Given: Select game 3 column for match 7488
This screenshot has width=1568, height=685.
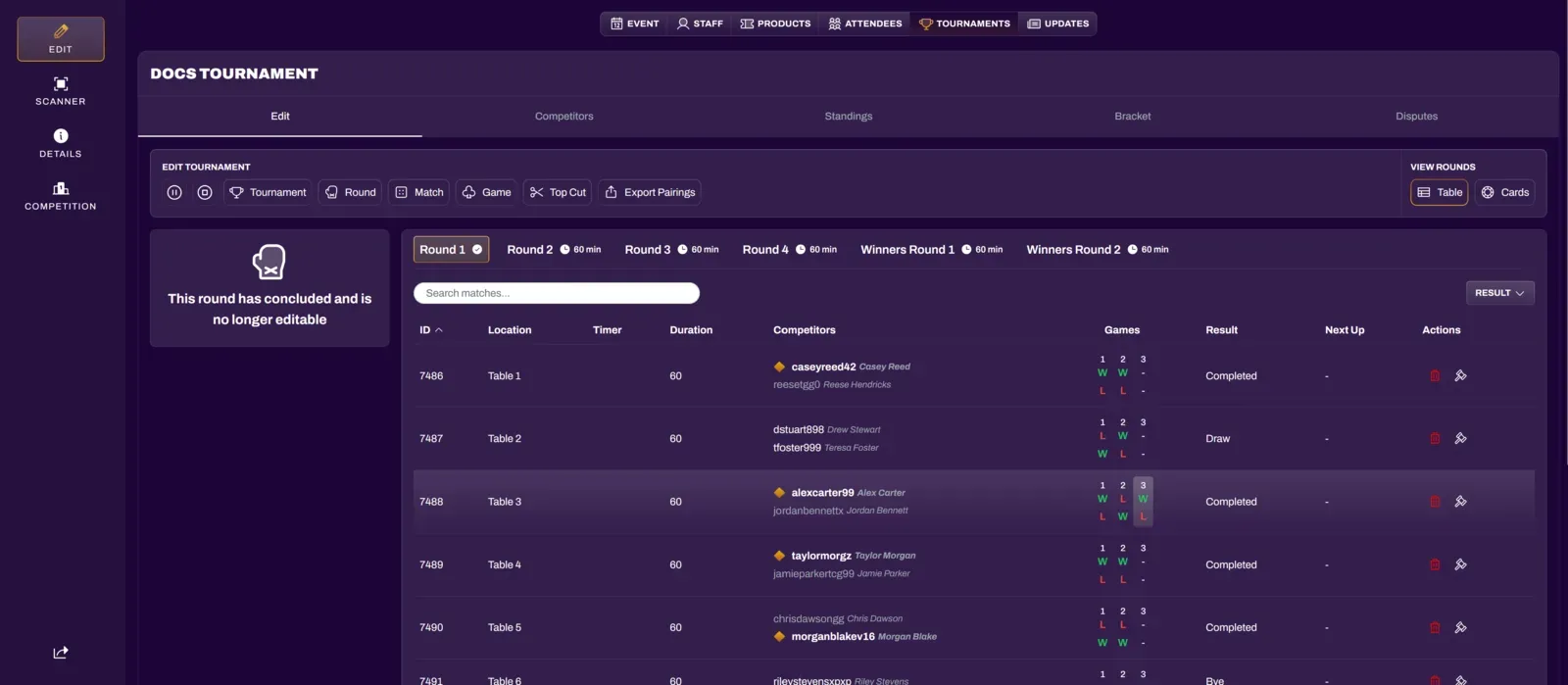Looking at the screenshot, I should point(1143,501).
